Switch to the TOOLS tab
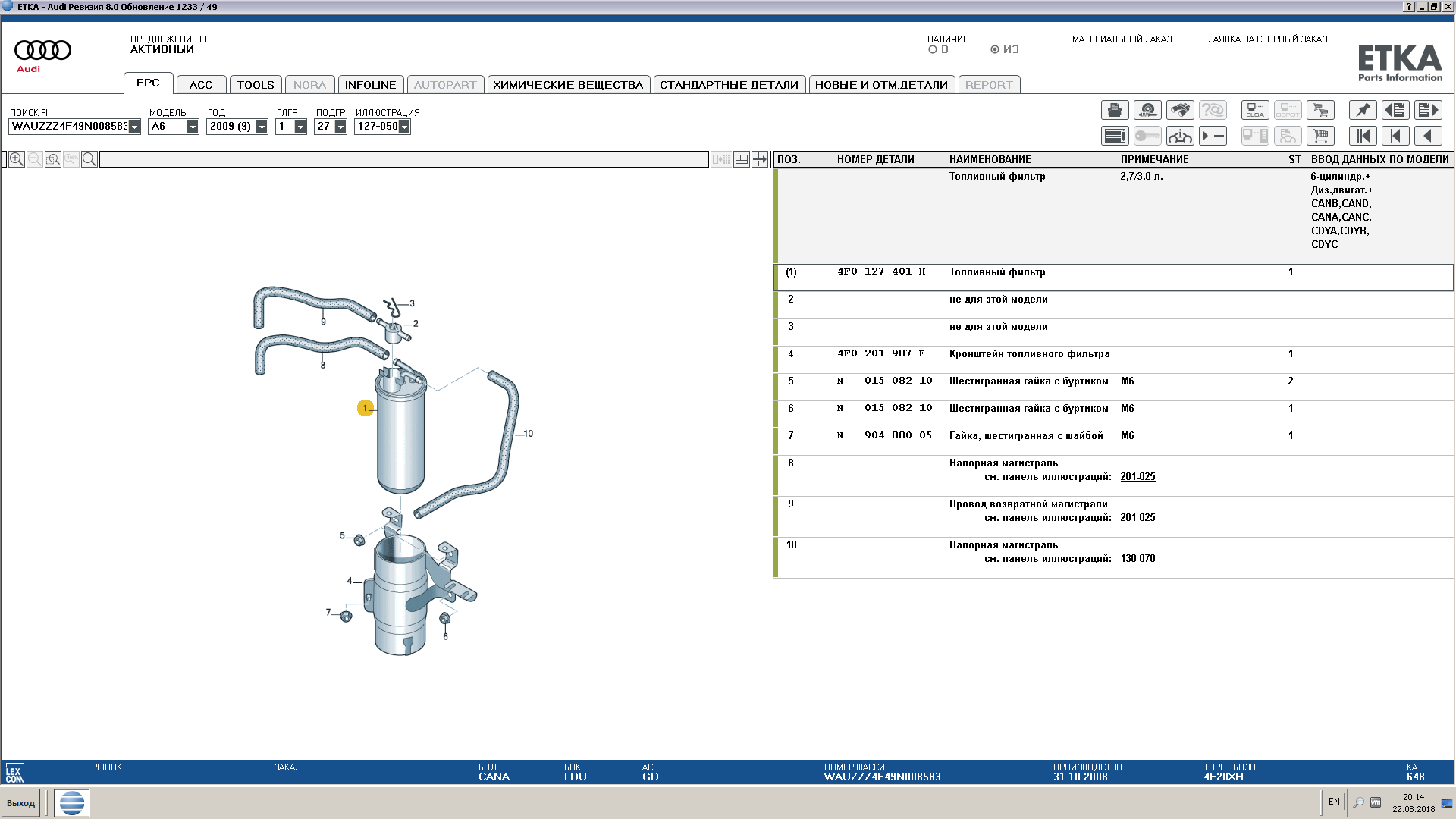Viewport: 1456px width, 819px height. [256, 85]
